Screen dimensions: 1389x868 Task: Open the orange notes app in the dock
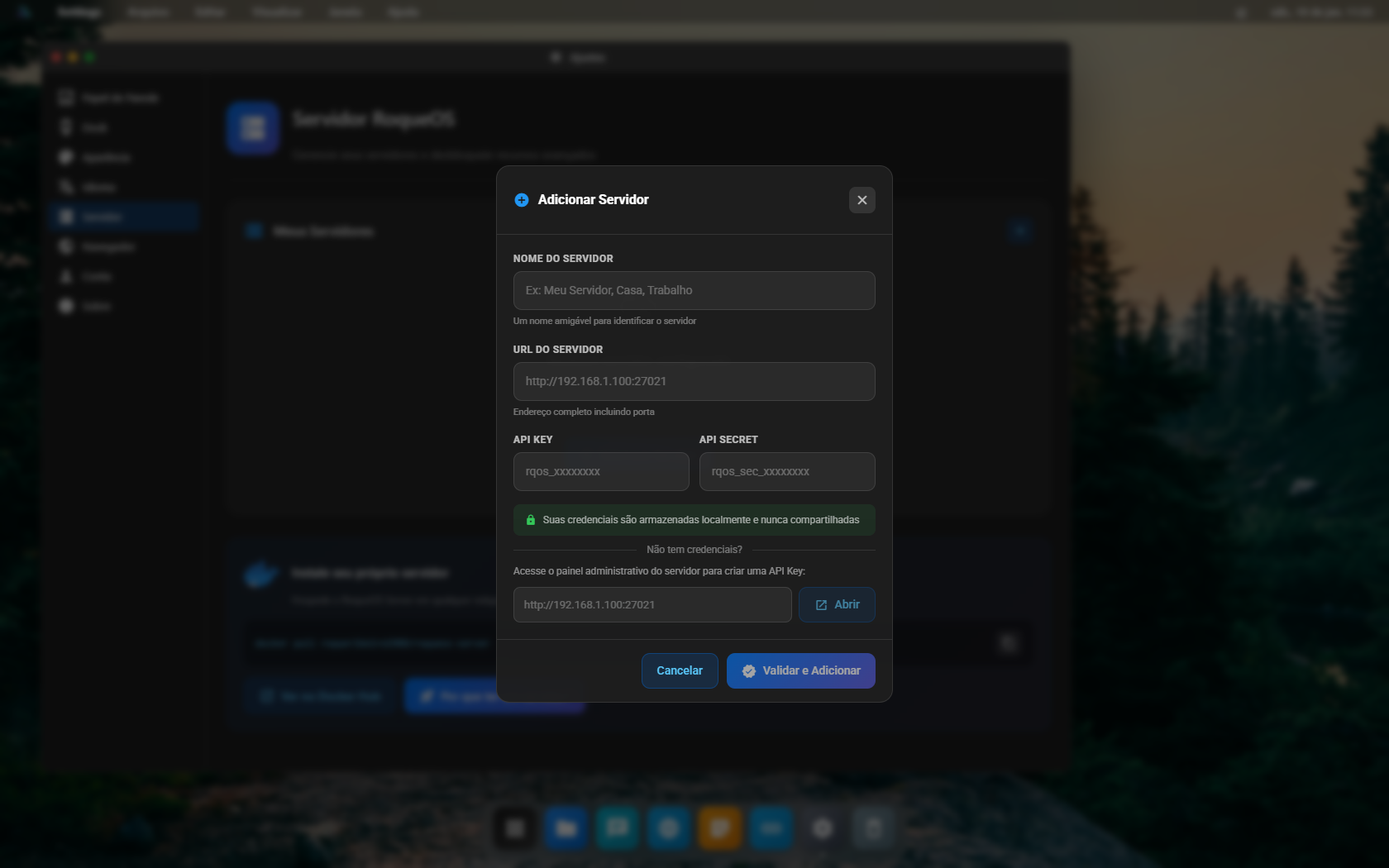(x=719, y=828)
